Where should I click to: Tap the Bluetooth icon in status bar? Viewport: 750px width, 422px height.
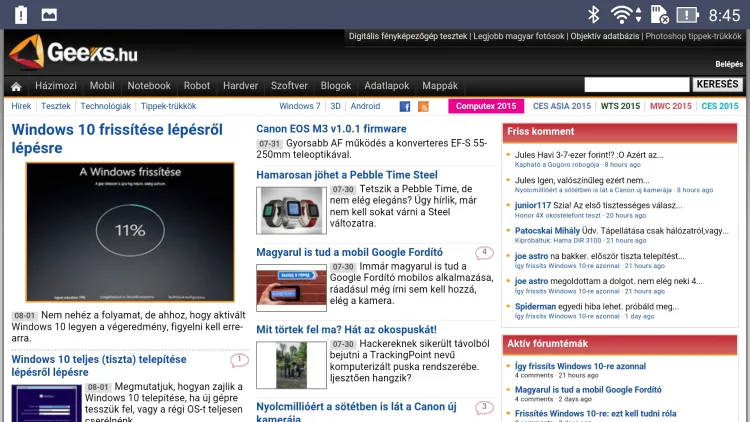pyautogui.click(x=593, y=14)
